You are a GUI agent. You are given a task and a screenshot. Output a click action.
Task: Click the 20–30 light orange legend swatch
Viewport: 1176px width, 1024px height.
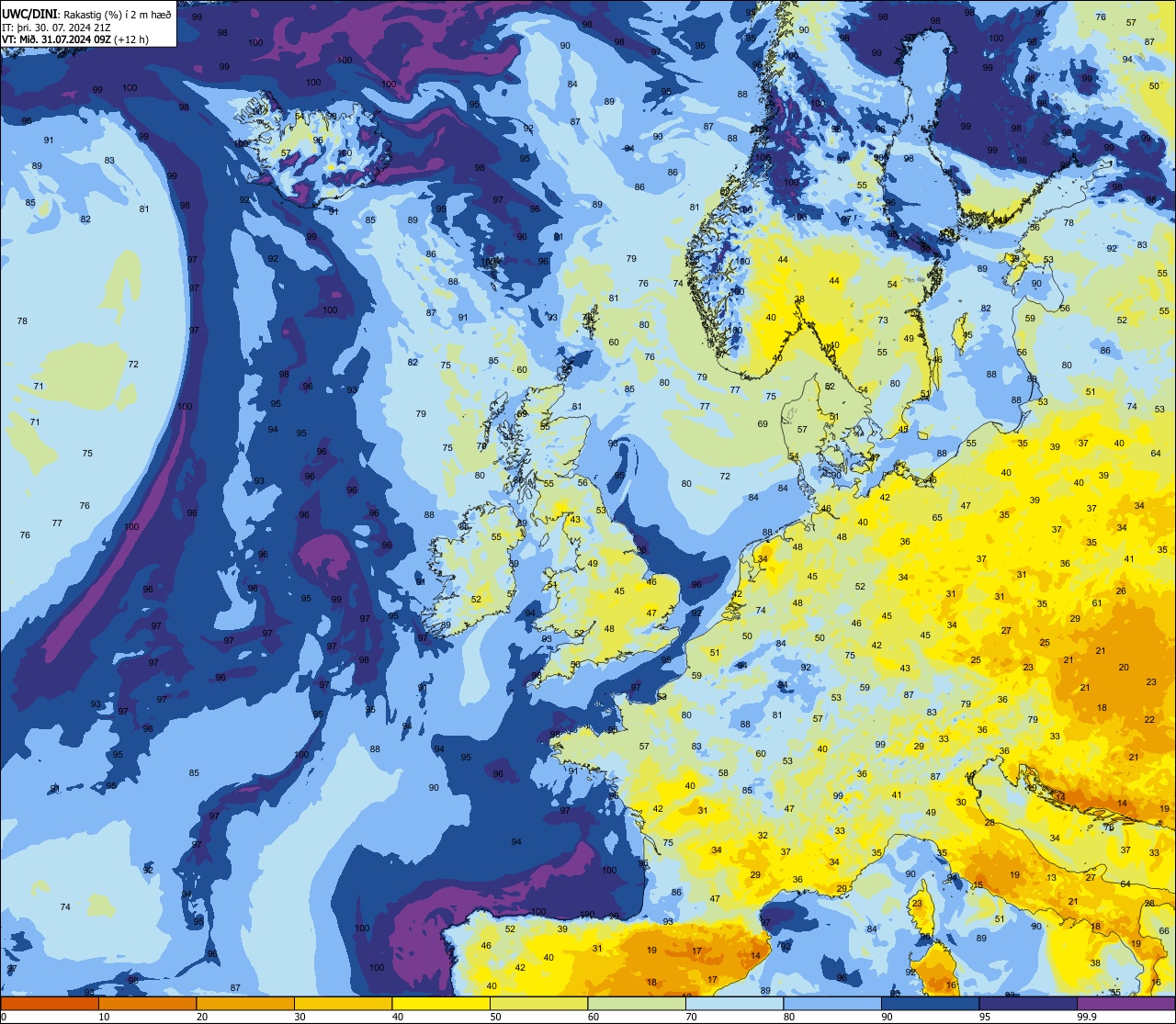(x=245, y=1003)
